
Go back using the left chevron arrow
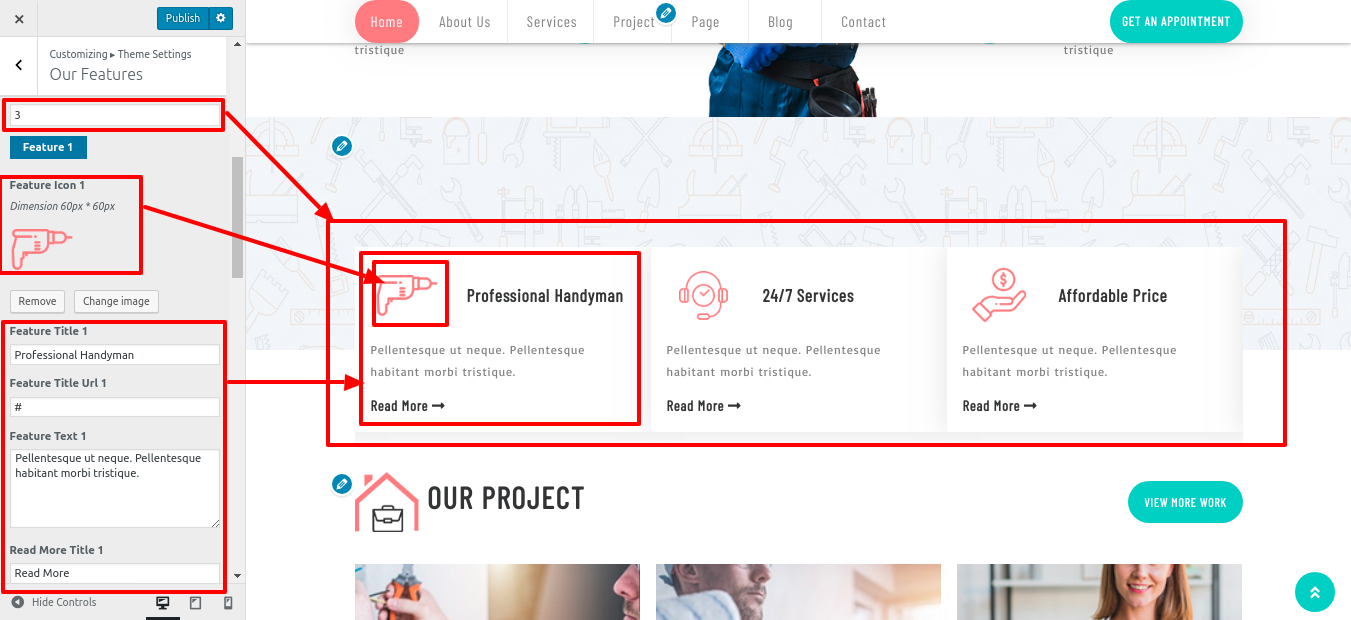tap(19, 65)
